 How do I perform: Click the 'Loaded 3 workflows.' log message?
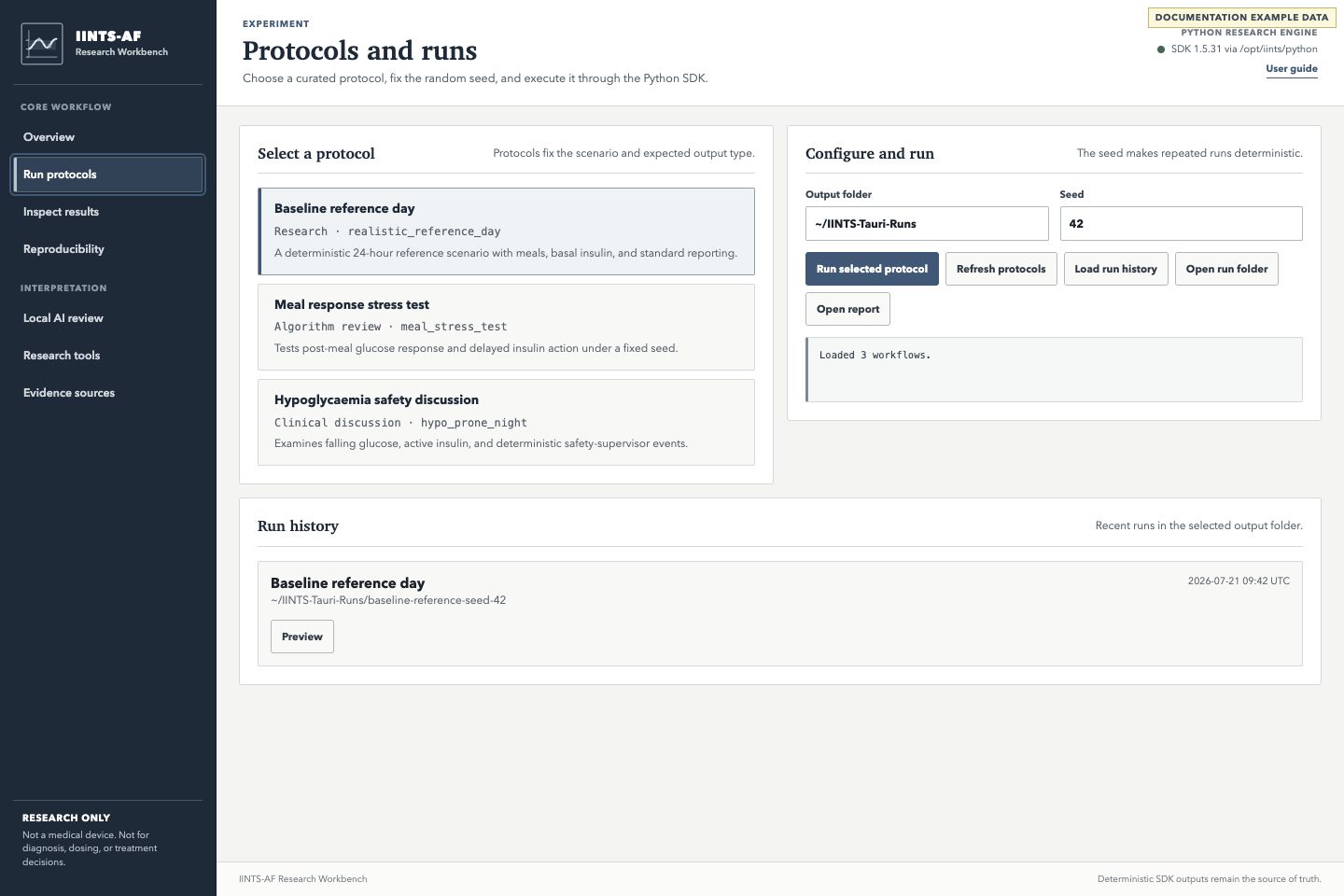(x=875, y=355)
